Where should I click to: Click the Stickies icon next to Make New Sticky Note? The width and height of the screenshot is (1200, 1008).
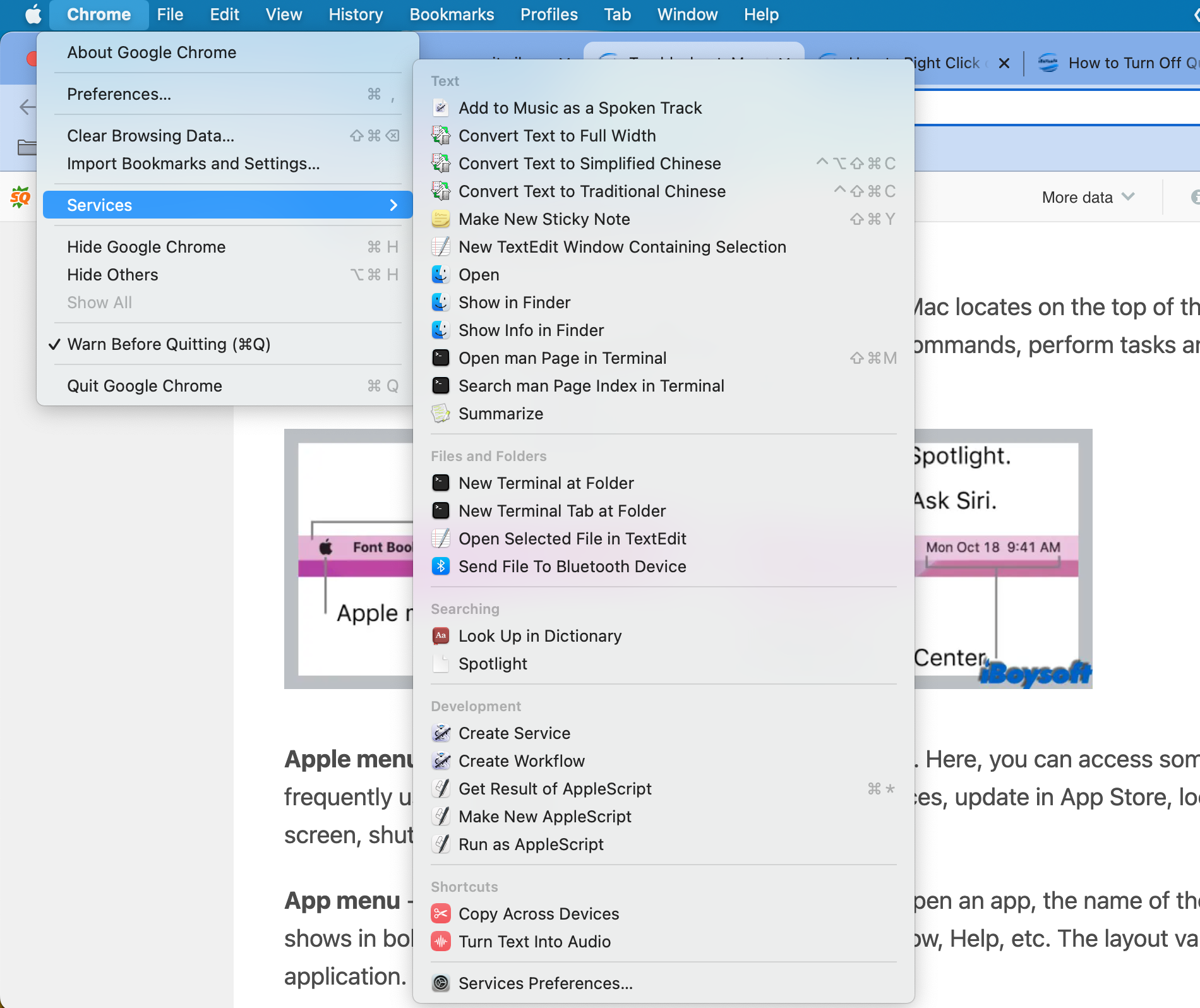440,219
